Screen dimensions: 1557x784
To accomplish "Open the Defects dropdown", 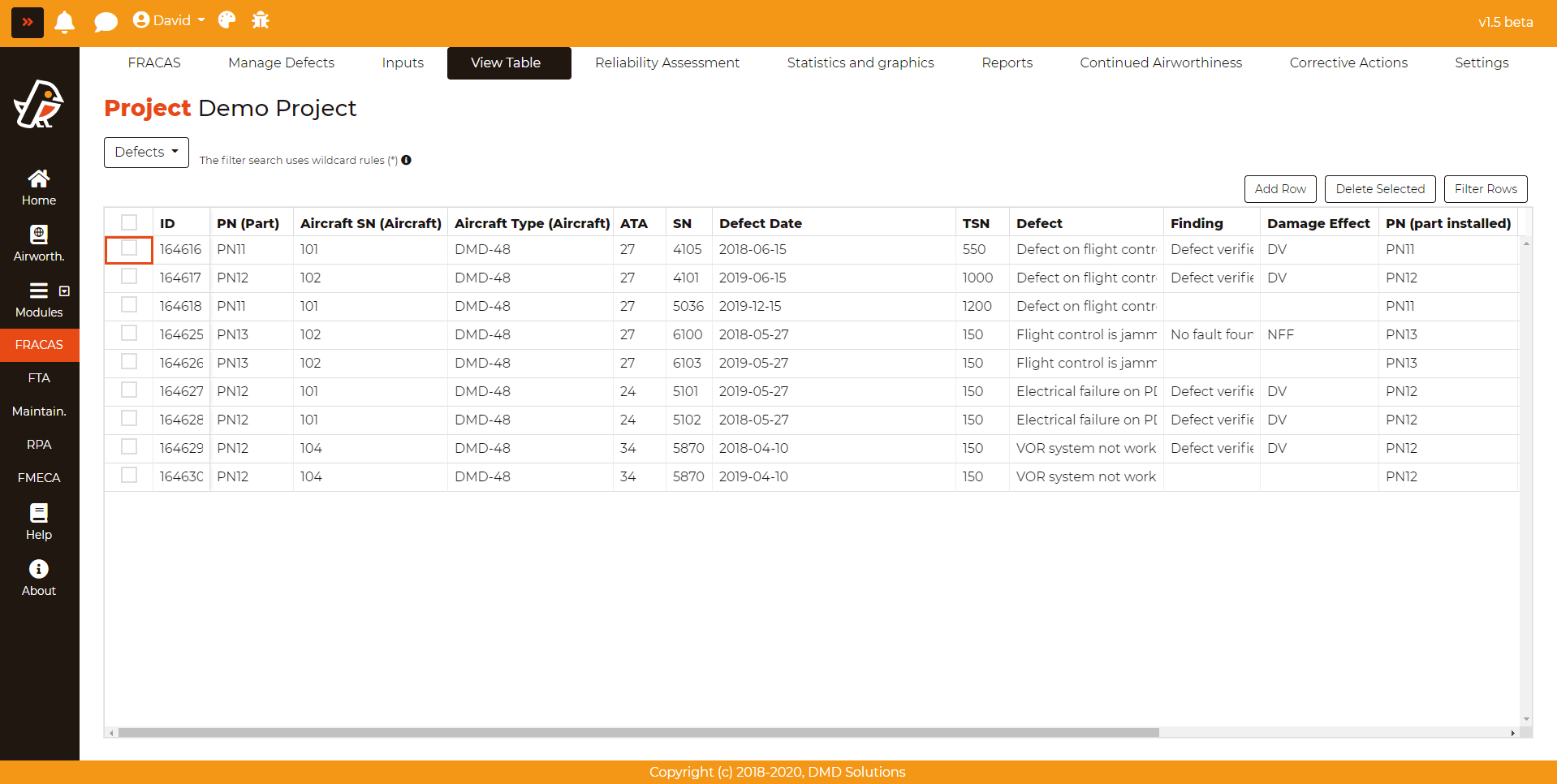I will (x=146, y=153).
